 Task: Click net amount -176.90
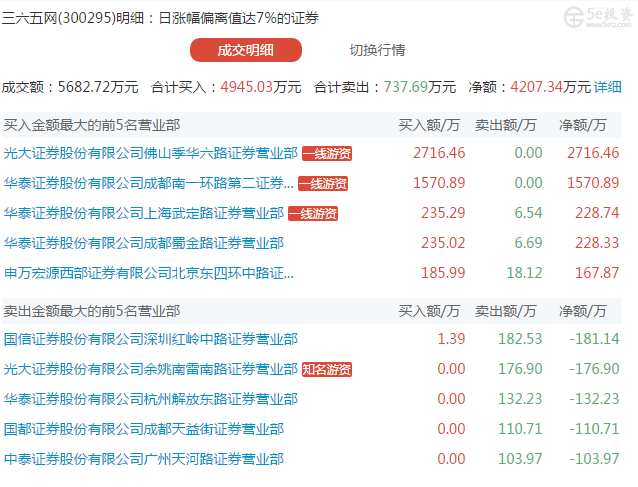point(594,369)
